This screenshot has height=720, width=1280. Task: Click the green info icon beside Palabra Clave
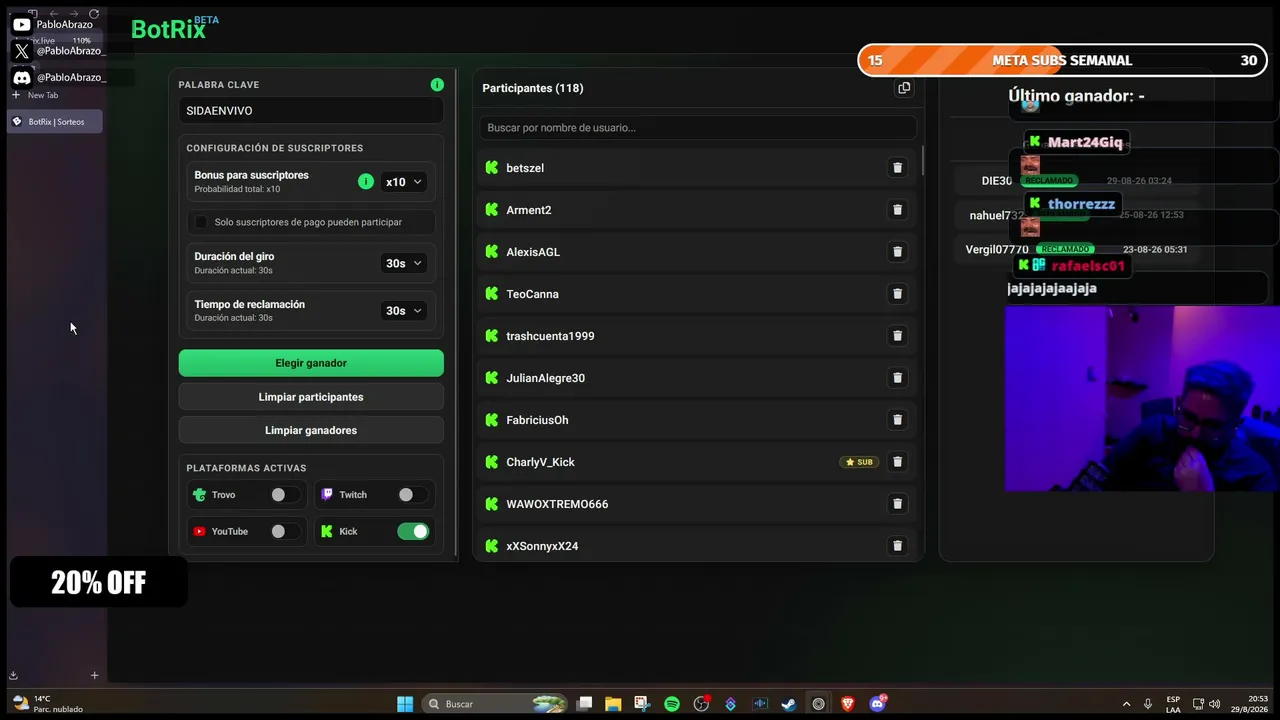[437, 85]
